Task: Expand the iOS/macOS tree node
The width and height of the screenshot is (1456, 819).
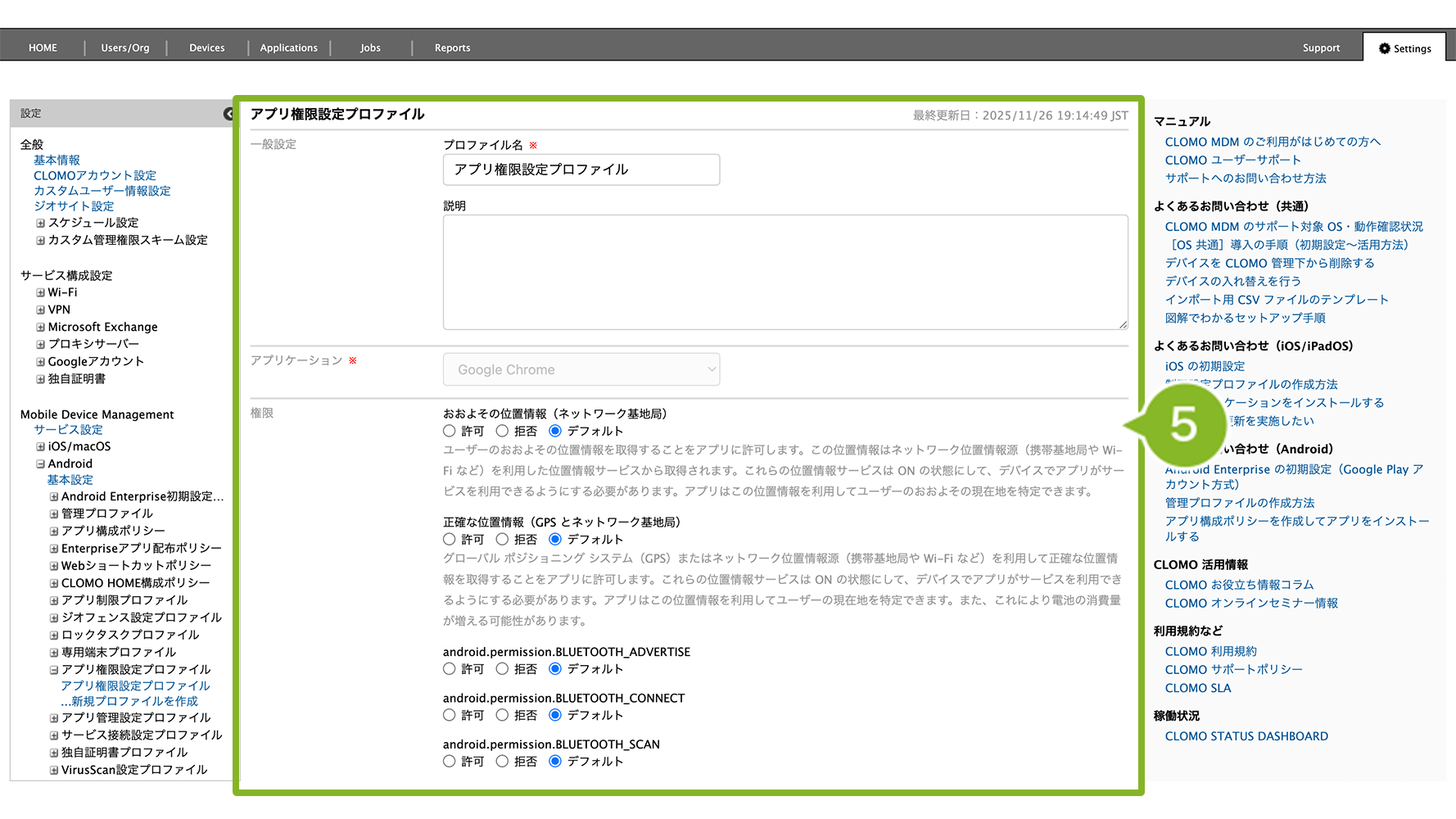Action: (40, 446)
